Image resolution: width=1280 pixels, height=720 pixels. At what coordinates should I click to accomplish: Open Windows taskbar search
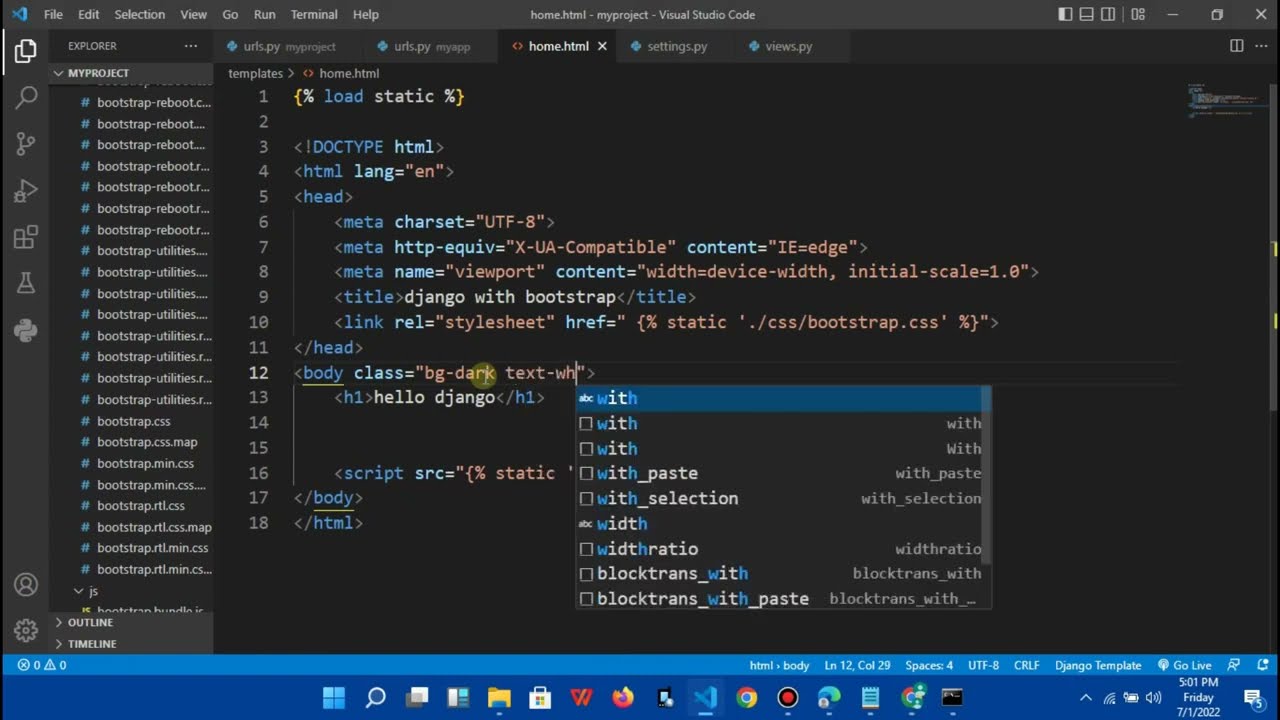[x=376, y=697]
